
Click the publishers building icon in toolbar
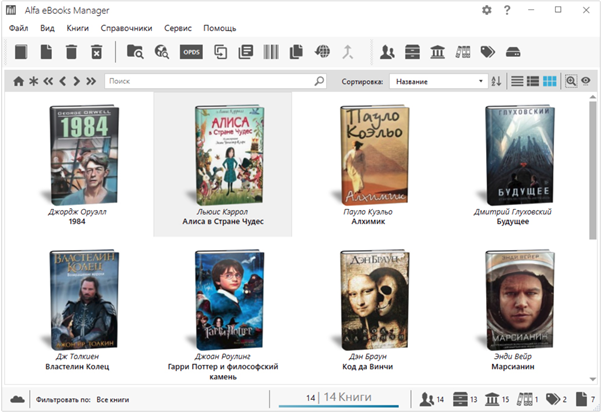(x=437, y=52)
